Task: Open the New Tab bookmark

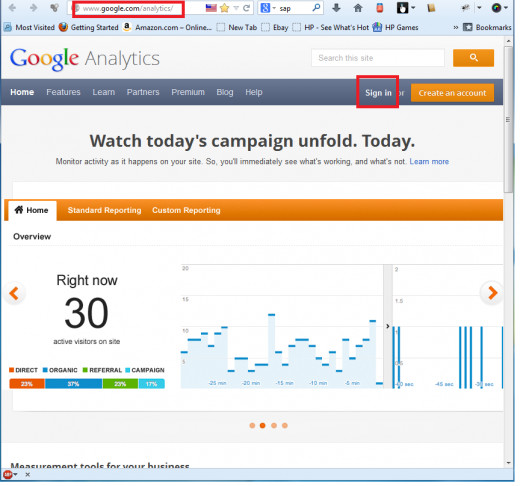Action: 237,27
